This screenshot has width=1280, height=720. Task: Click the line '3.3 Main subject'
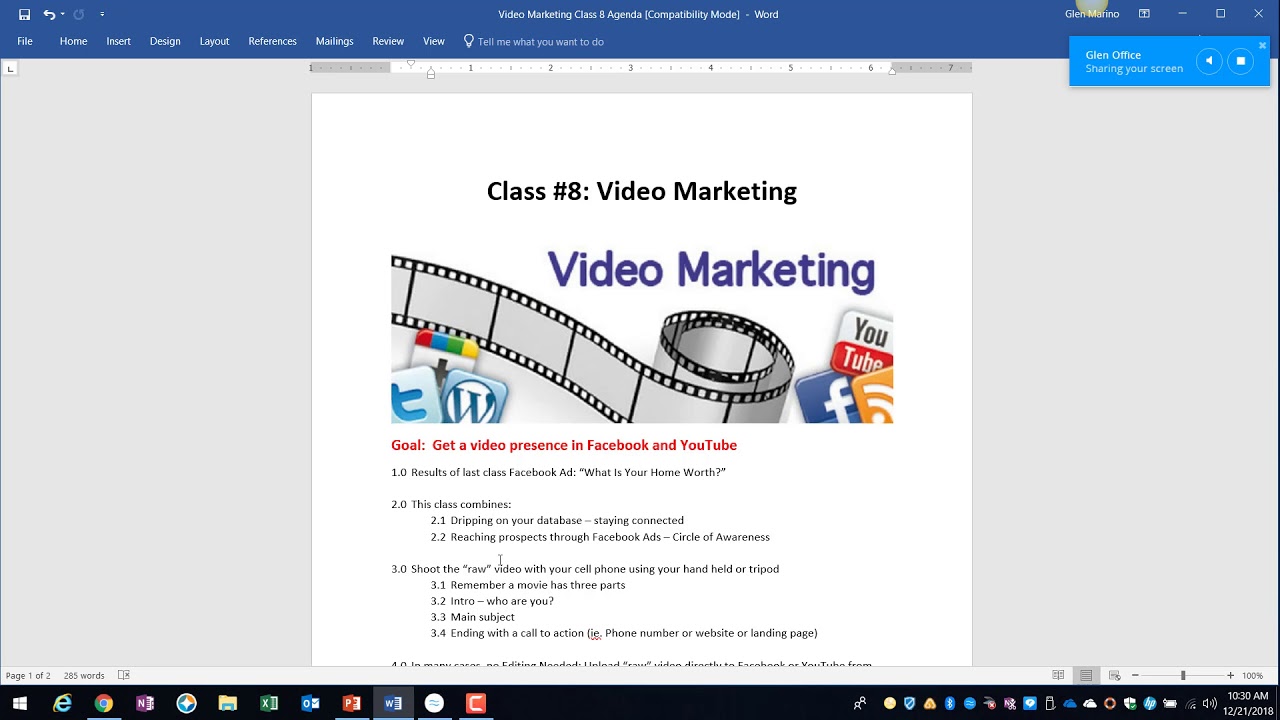pyautogui.click(x=473, y=617)
